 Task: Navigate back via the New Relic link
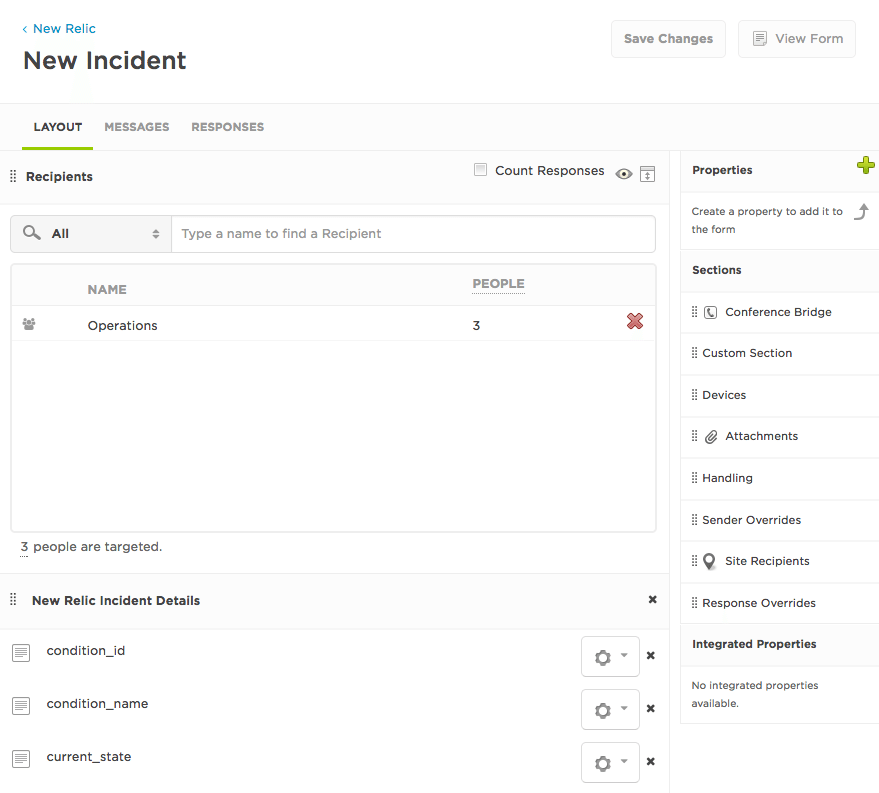58,28
